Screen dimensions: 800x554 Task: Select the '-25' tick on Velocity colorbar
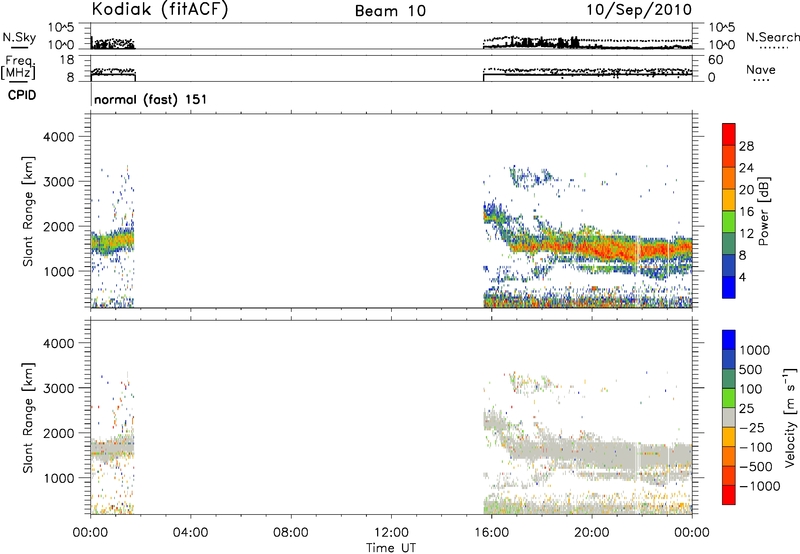tap(752, 427)
